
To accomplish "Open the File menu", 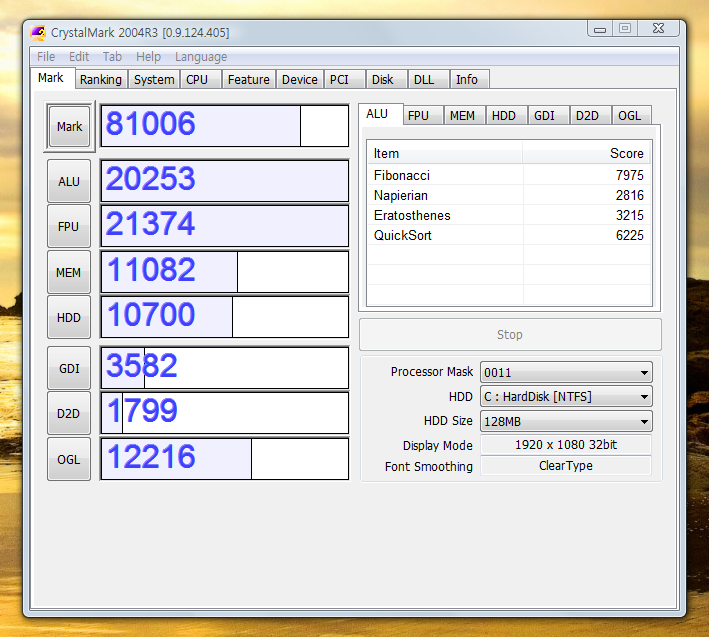I will click(46, 57).
